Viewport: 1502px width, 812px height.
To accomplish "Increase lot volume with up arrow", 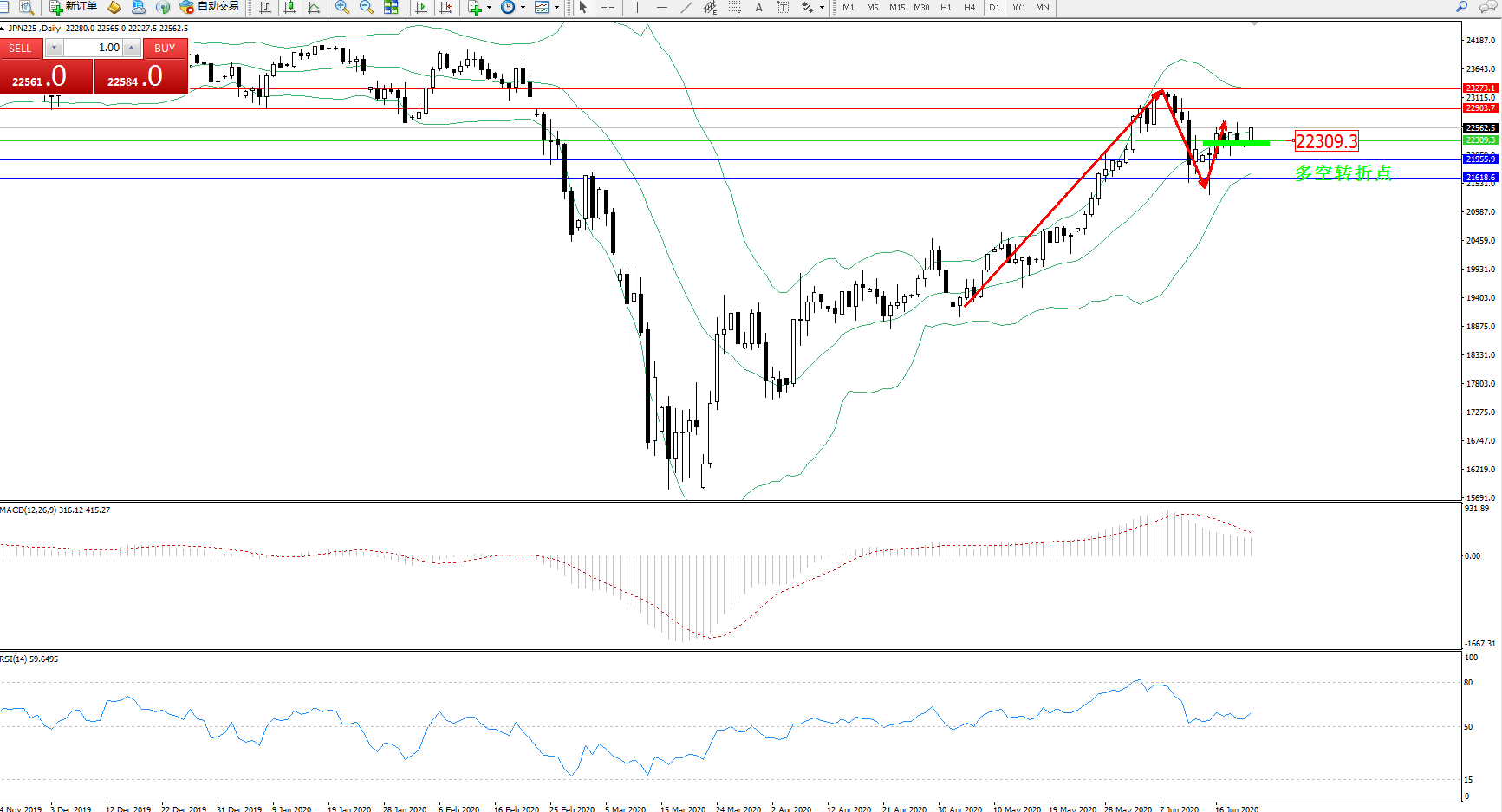I will pos(131,48).
